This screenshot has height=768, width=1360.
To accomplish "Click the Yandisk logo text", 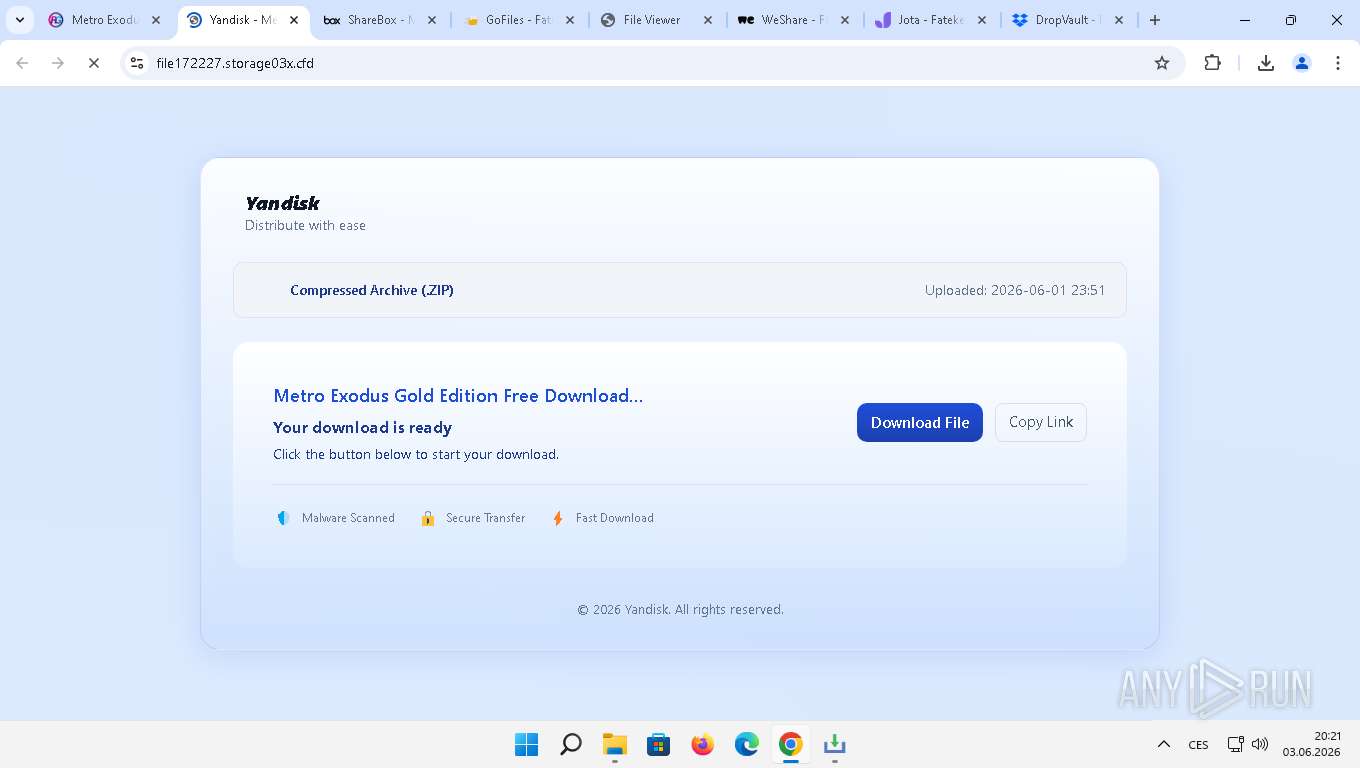I will [x=282, y=203].
